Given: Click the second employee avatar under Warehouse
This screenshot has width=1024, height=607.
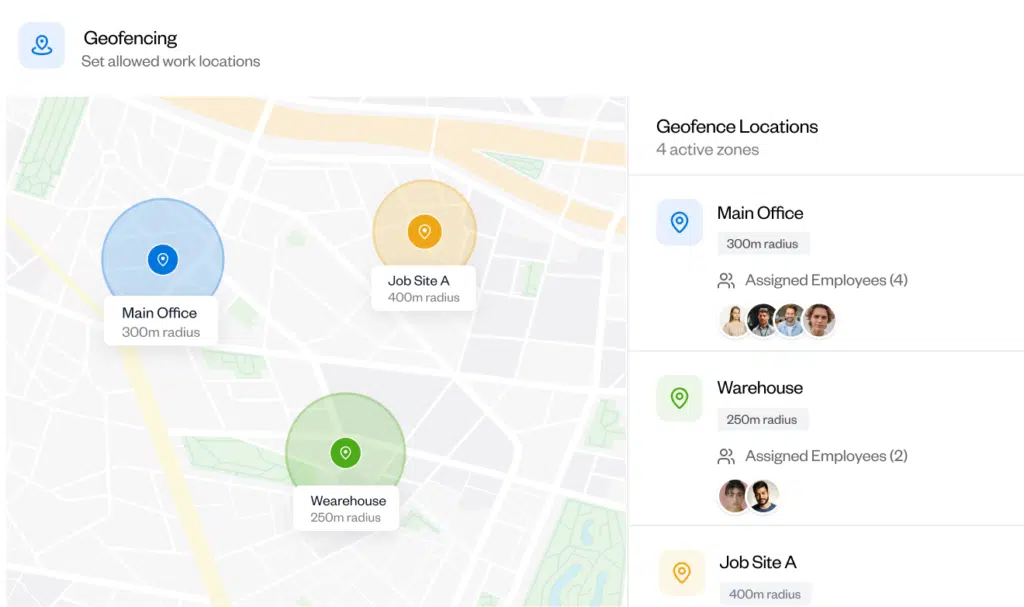Looking at the screenshot, I should [x=764, y=496].
